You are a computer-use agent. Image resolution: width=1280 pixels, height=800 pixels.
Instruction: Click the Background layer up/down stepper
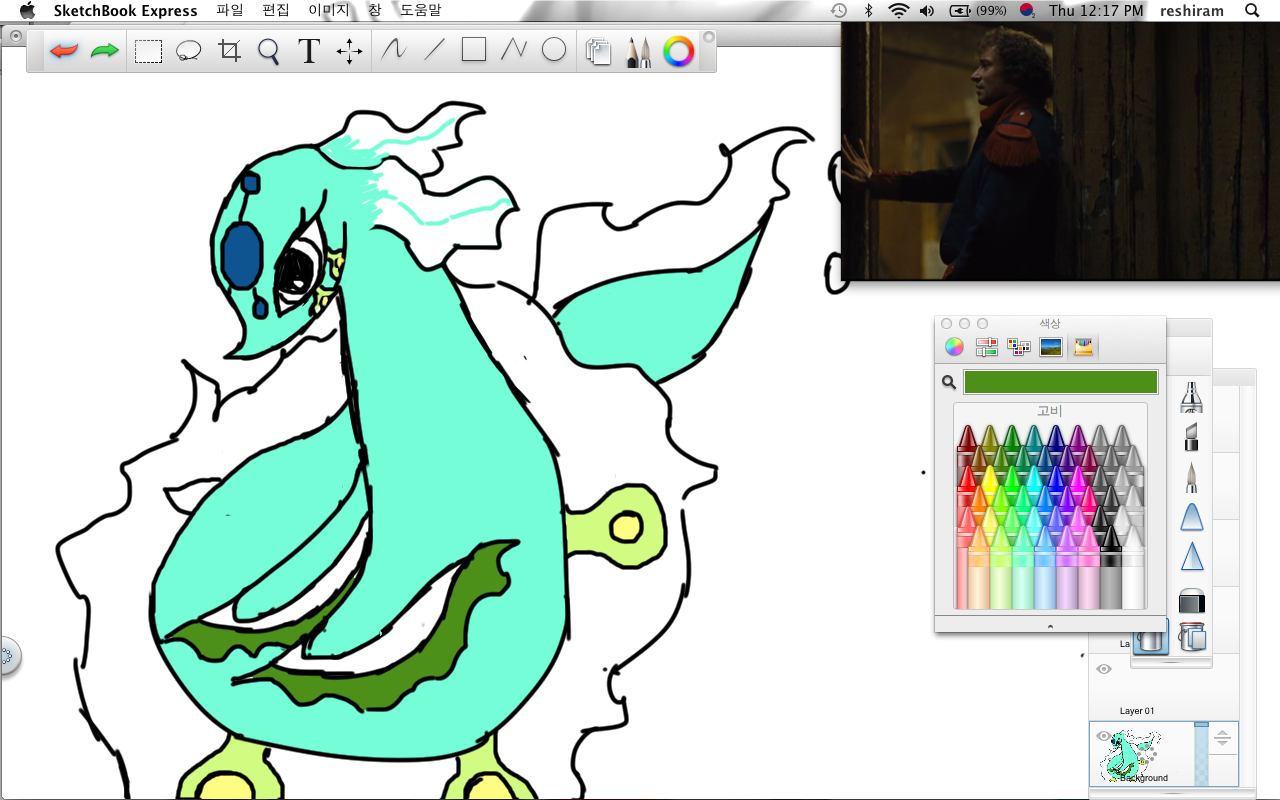click(x=1222, y=740)
